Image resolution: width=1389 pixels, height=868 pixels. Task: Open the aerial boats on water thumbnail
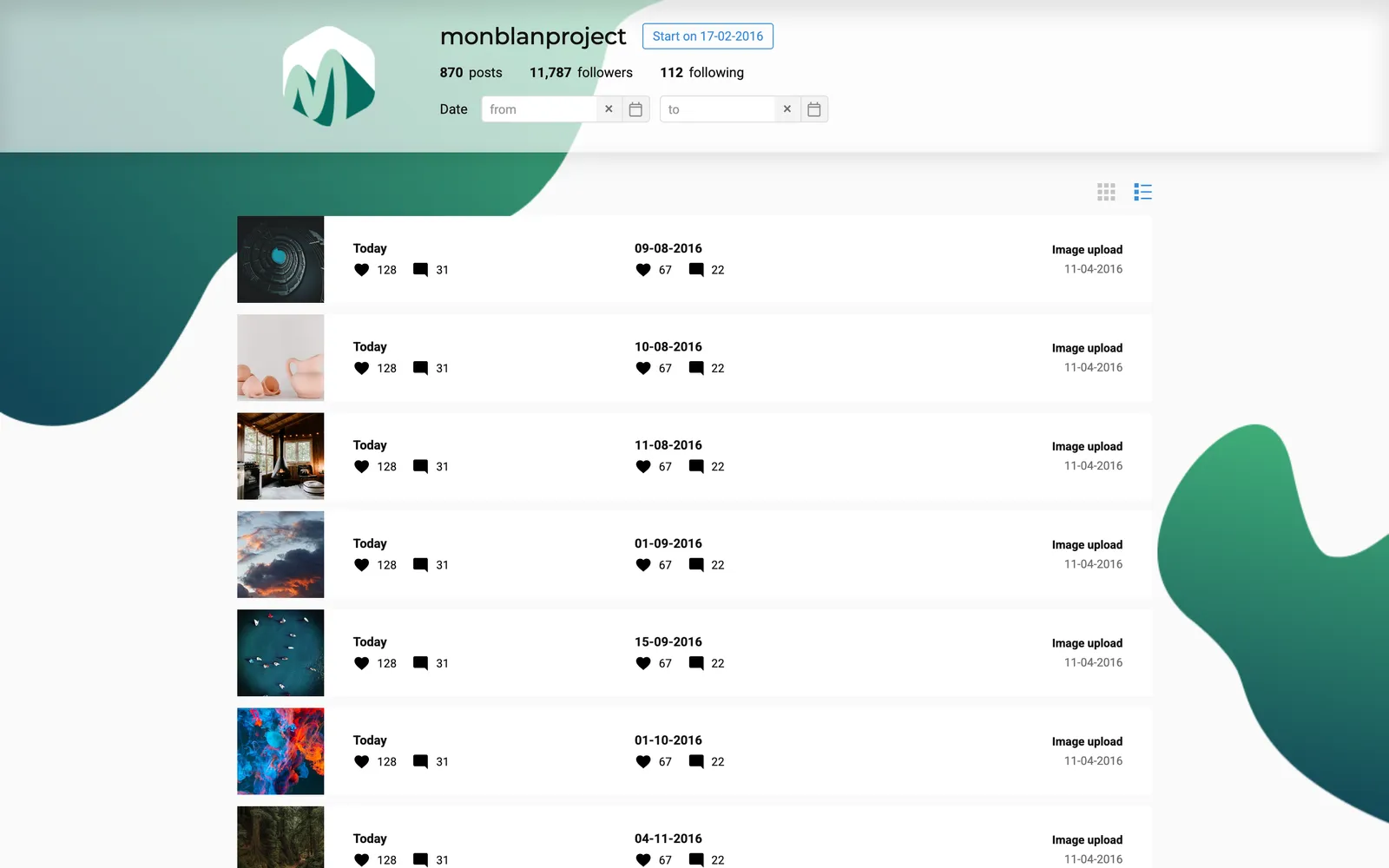click(280, 653)
